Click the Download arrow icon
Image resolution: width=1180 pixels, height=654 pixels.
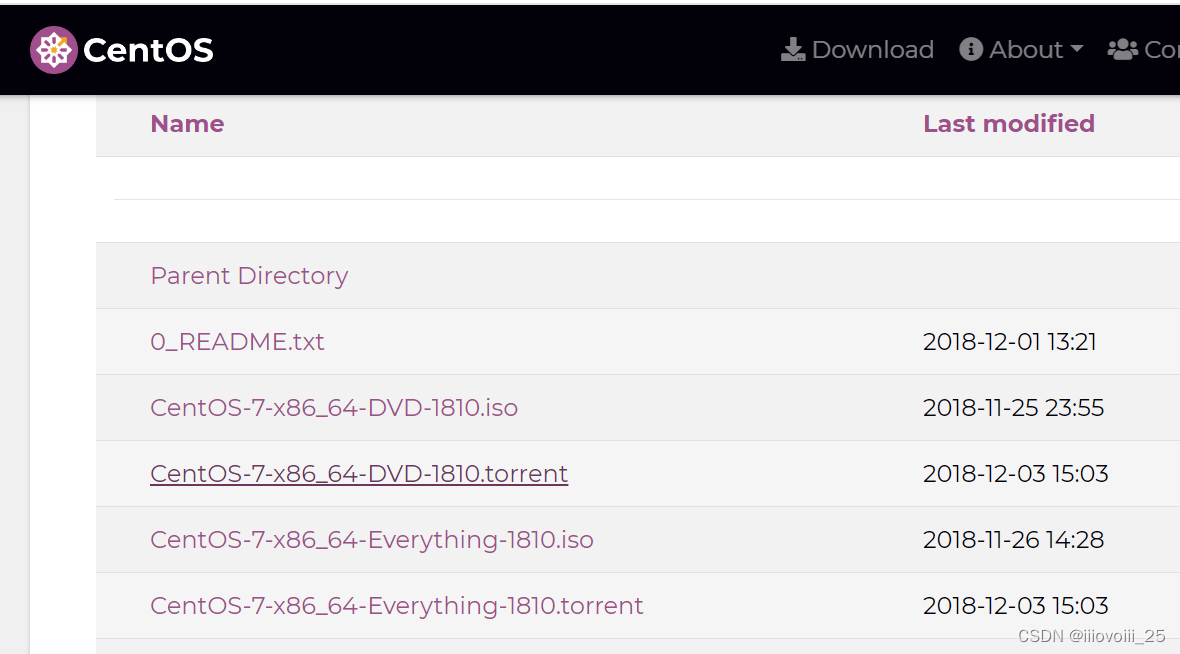pos(792,50)
